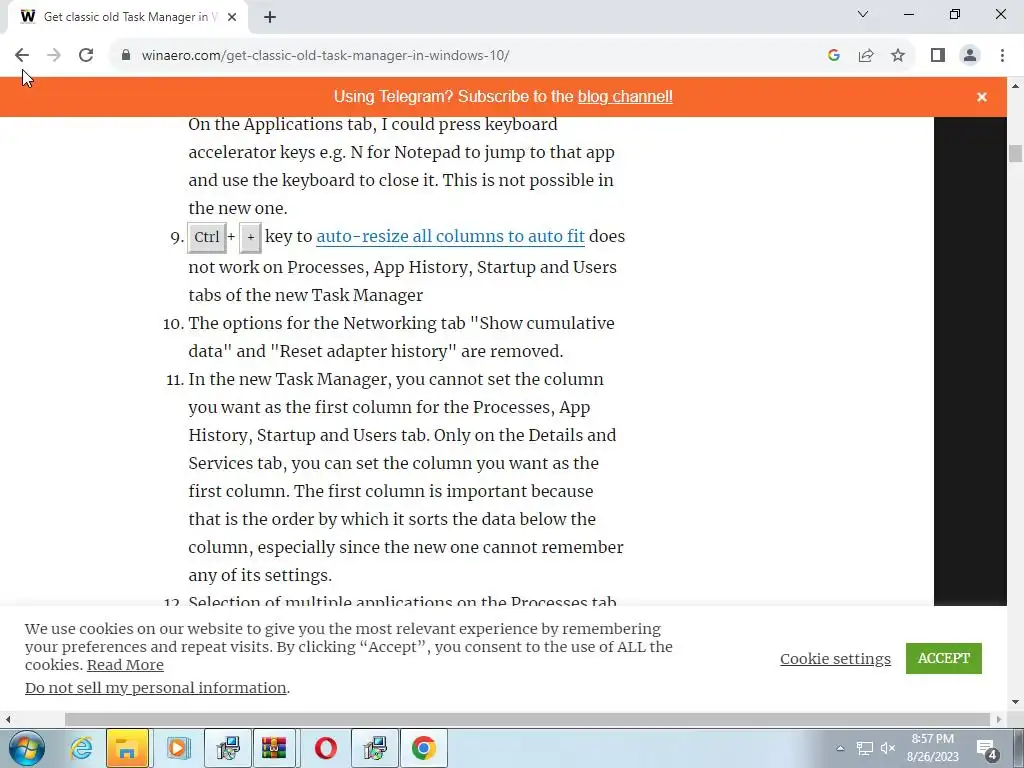Click the Ctrl key label in item 9
The height and width of the screenshot is (768, 1024).
pos(206,237)
